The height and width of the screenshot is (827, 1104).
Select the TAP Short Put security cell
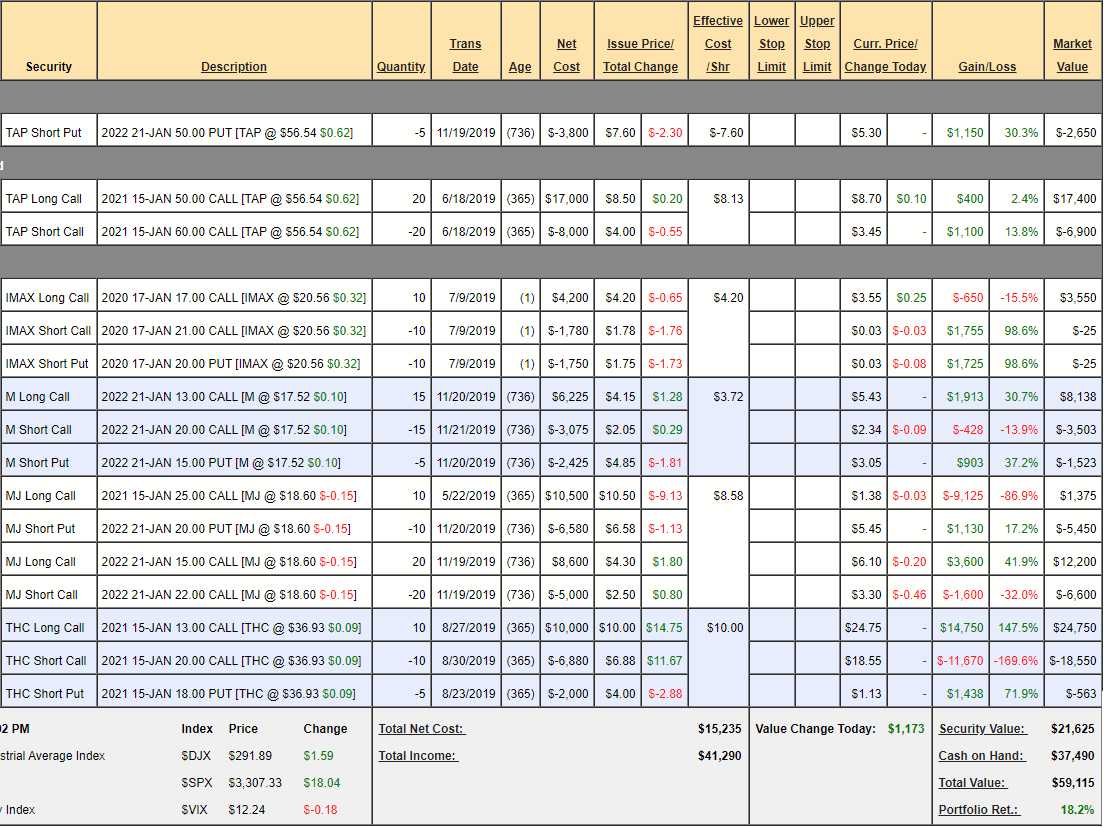click(43, 132)
